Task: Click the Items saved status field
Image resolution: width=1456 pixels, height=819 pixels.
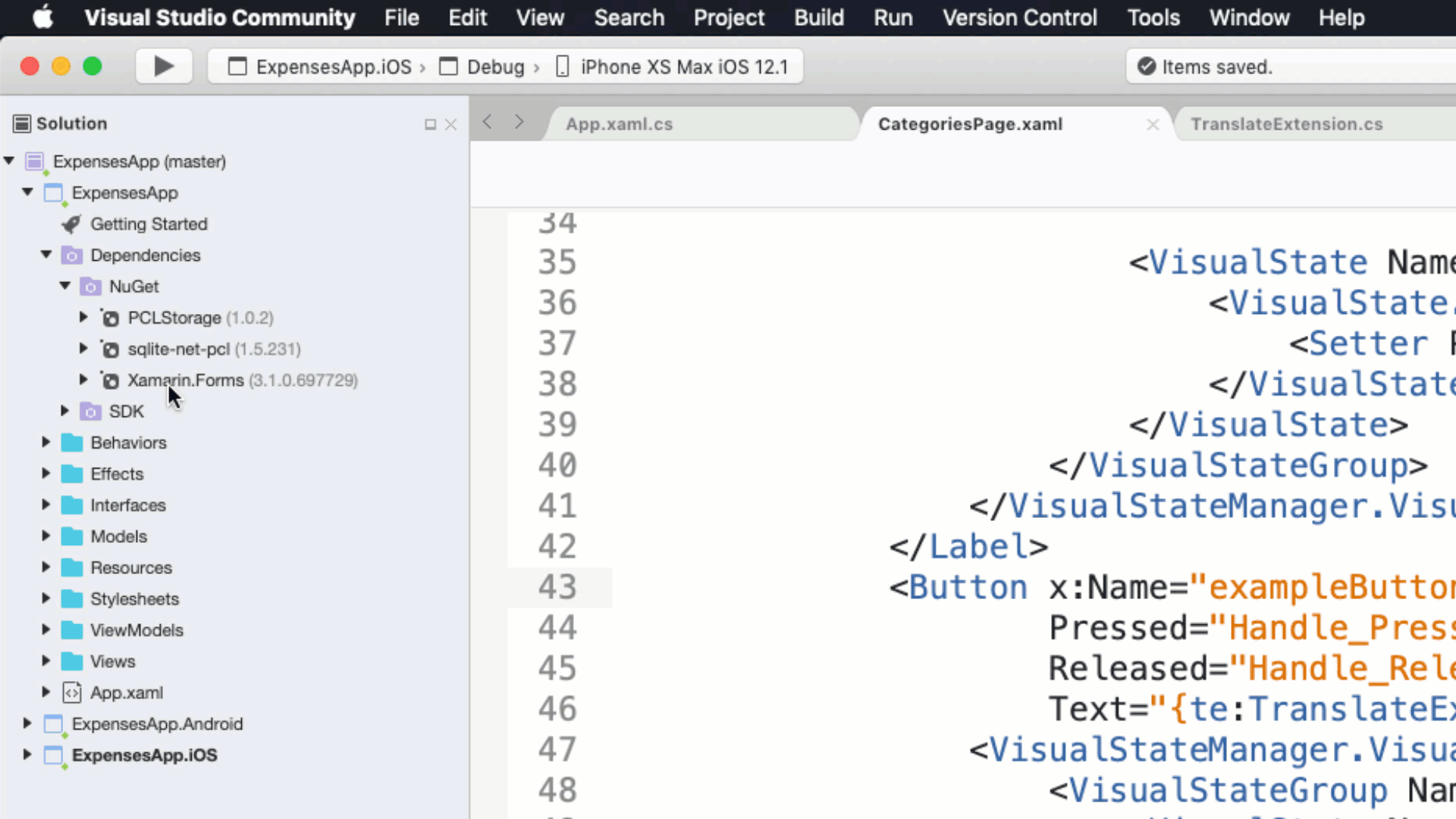Action: 1291,67
